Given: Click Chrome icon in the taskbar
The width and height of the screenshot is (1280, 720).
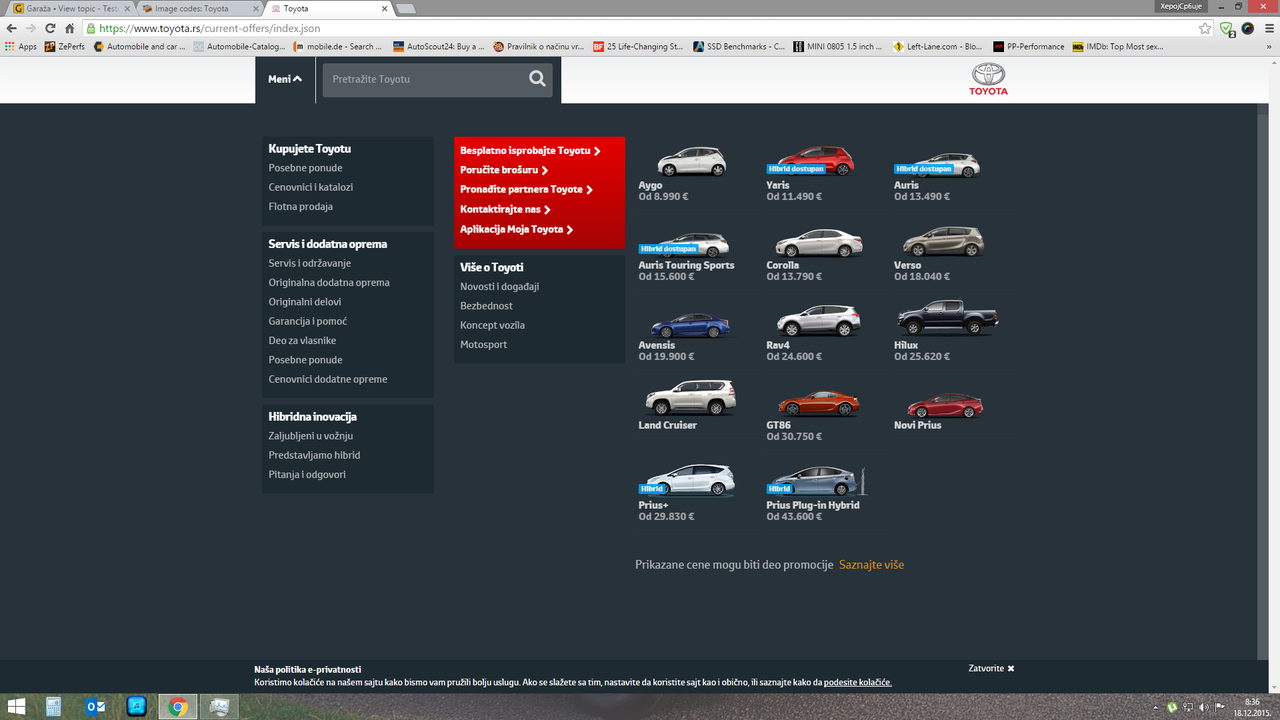Looking at the screenshot, I should pos(178,706).
